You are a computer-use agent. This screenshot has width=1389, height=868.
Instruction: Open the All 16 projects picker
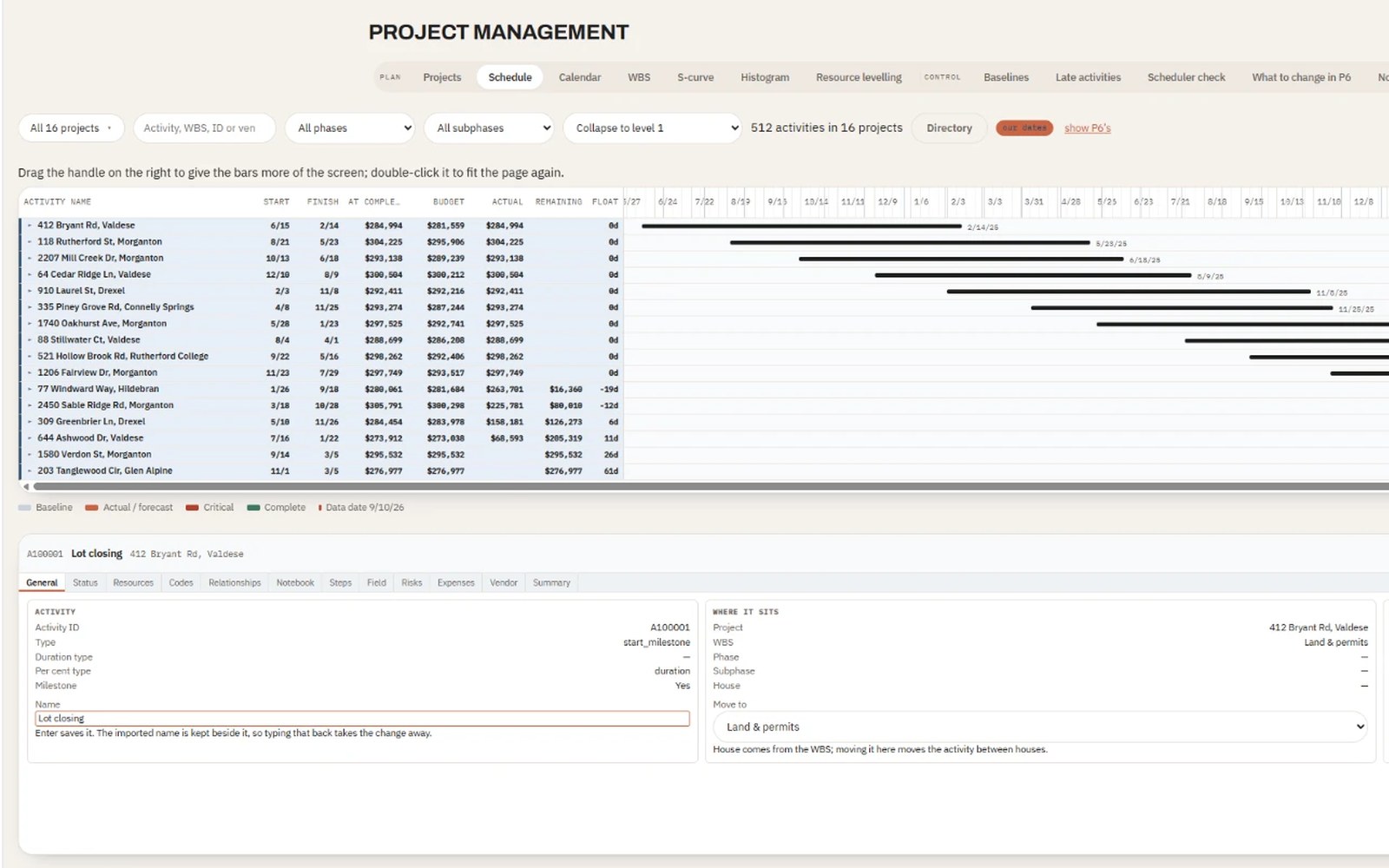(71, 128)
